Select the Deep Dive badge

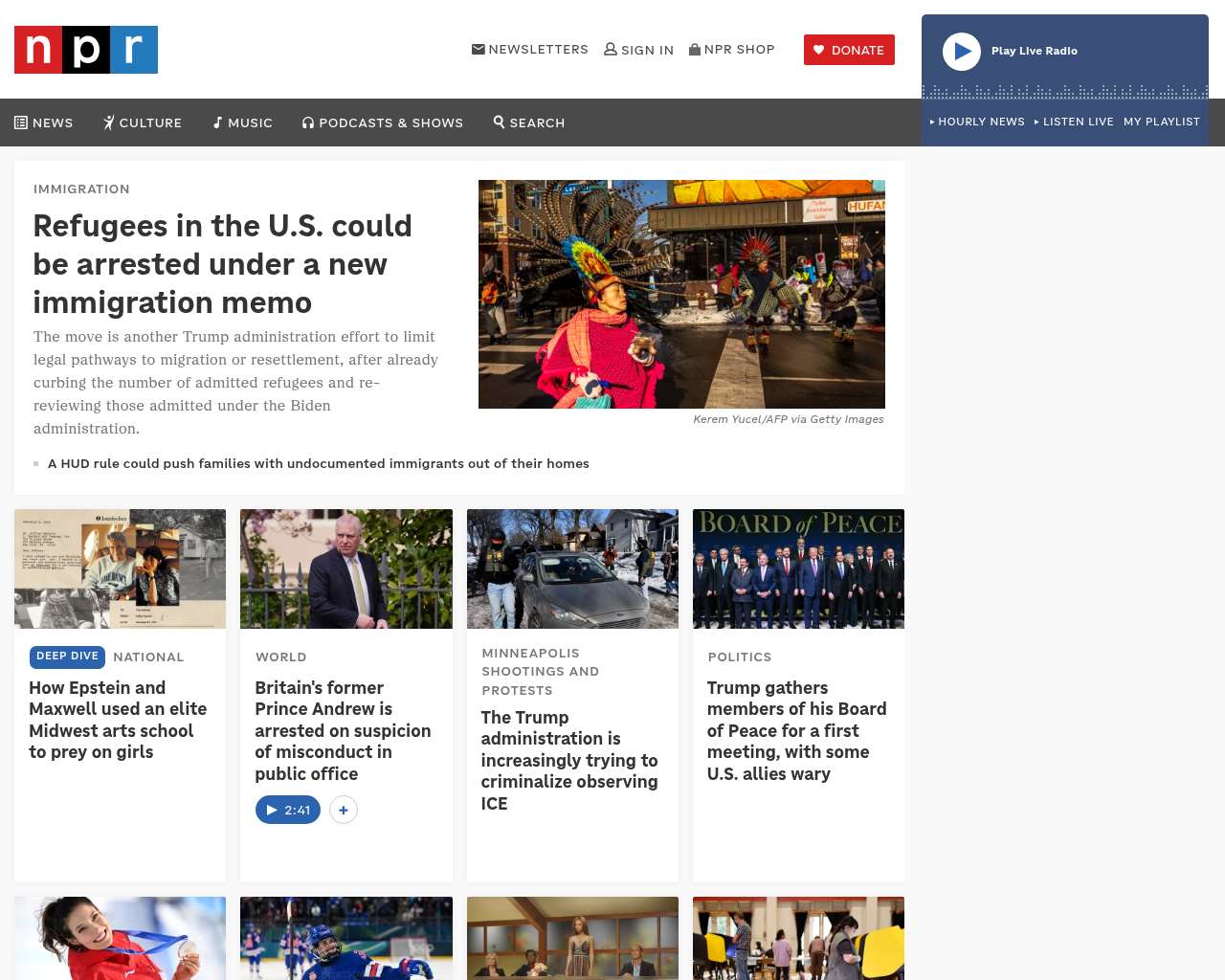[67, 657]
